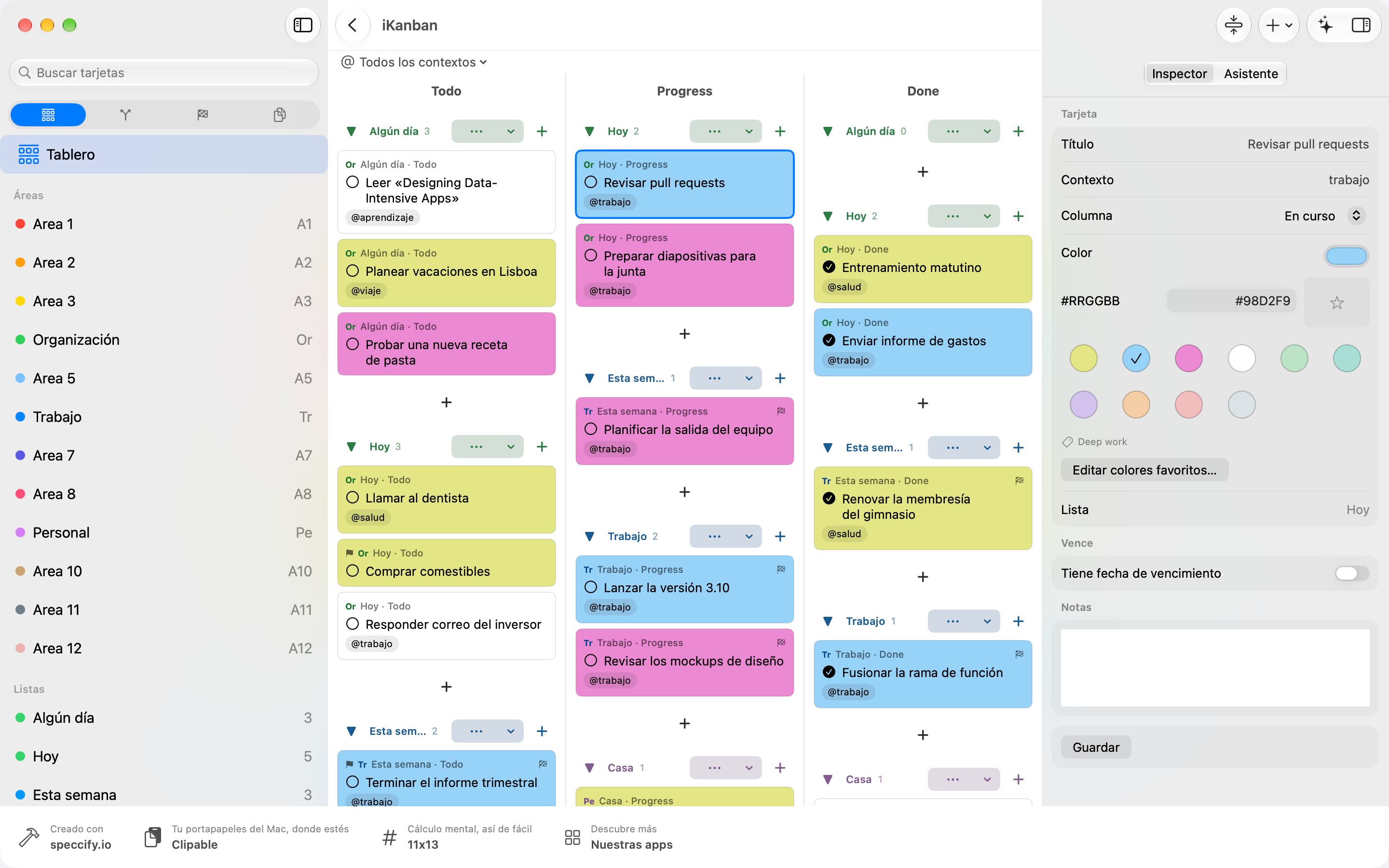The width and height of the screenshot is (1389, 868).
Task: Switch to the documents copy icon tab
Action: (280, 115)
